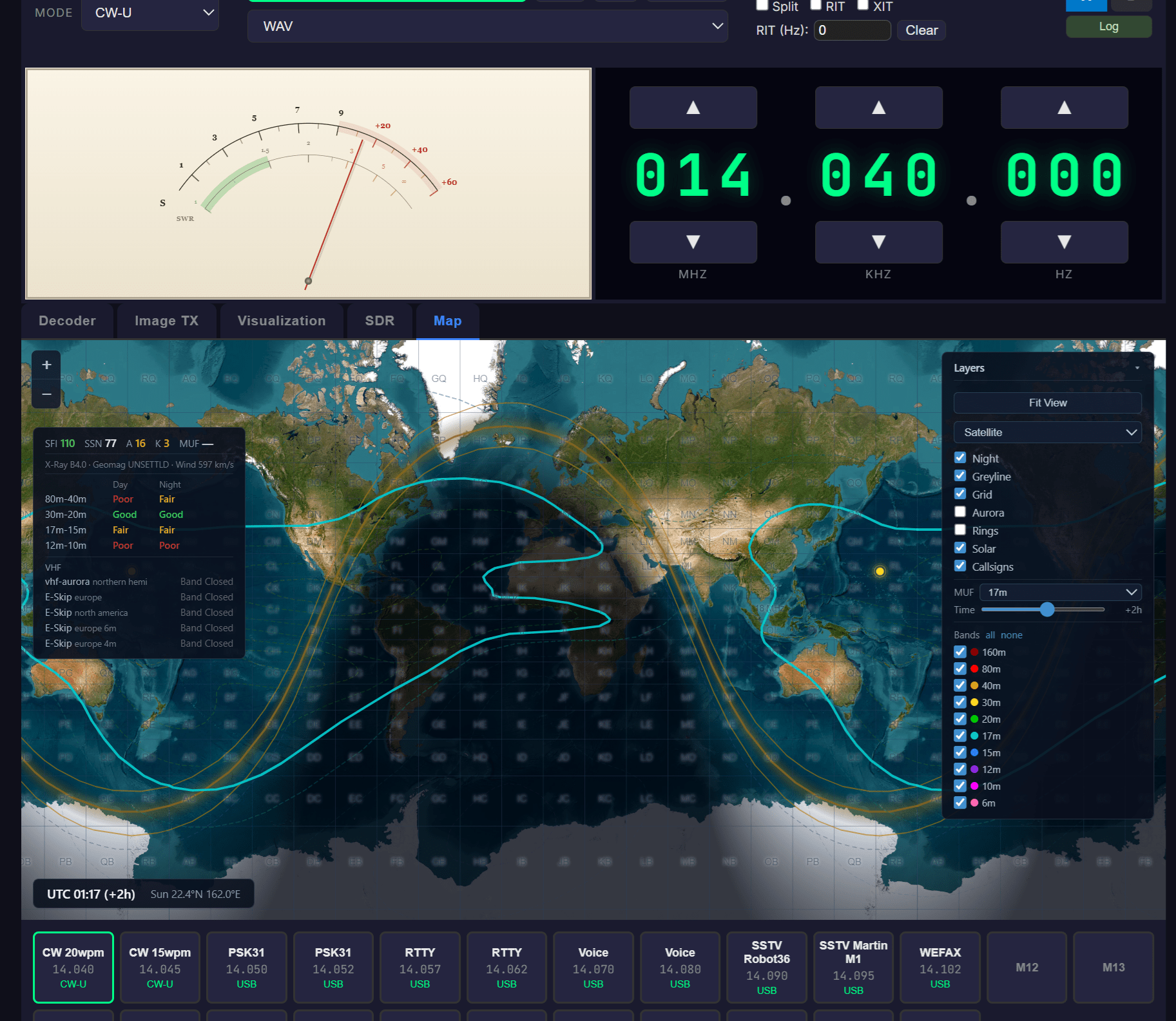Toggle the Split checkbox
The width and height of the screenshot is (1176, 1021).
pyautogui.click(x=762, y=5)
